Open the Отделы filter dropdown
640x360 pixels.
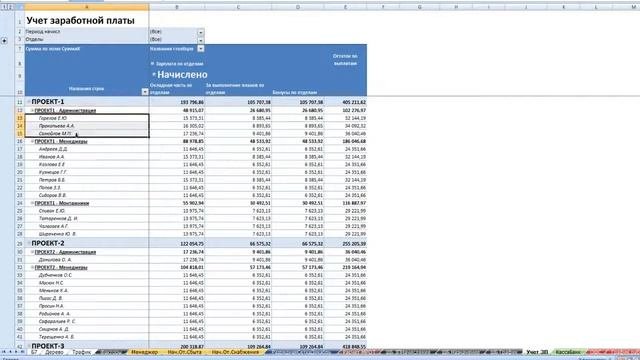[200, 40]
